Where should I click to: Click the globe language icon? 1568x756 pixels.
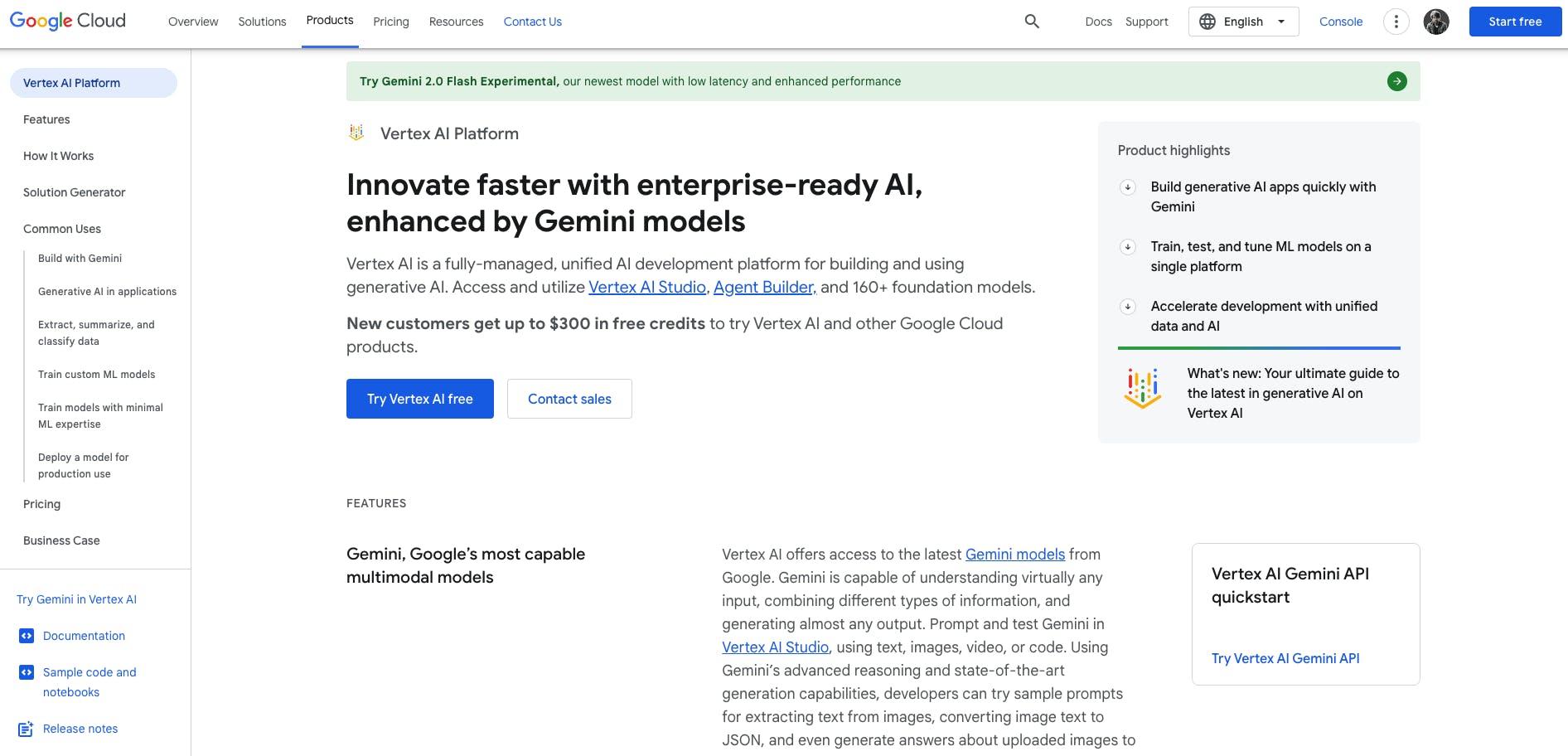point(1207,22)
